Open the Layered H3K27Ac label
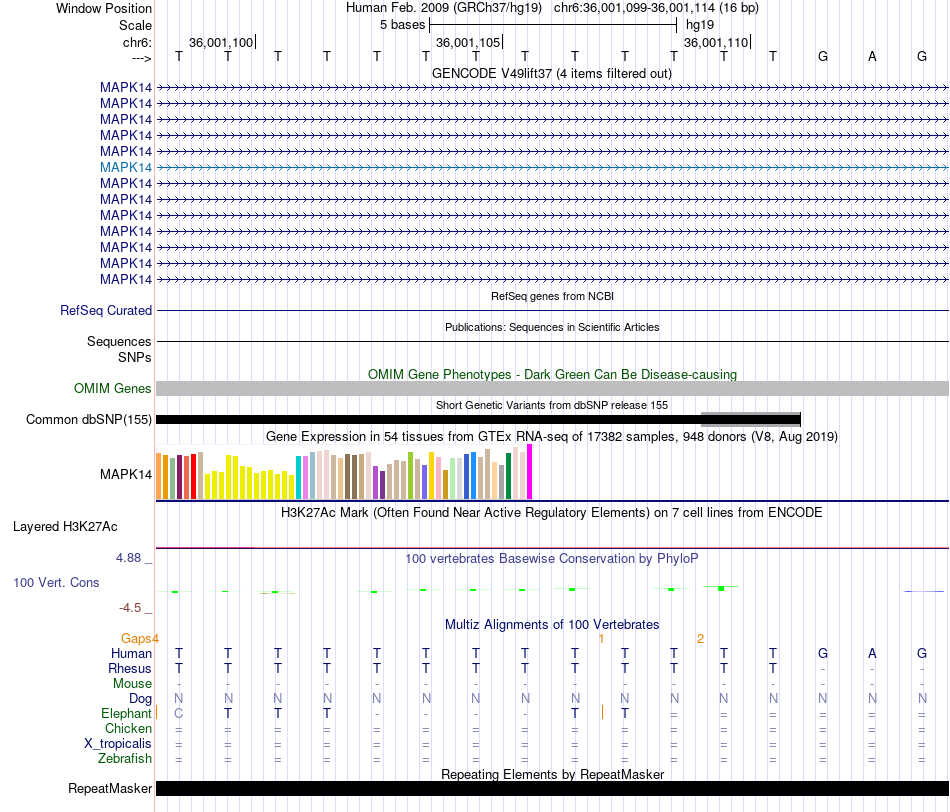 pyautogui.click(x=65, y=527)
